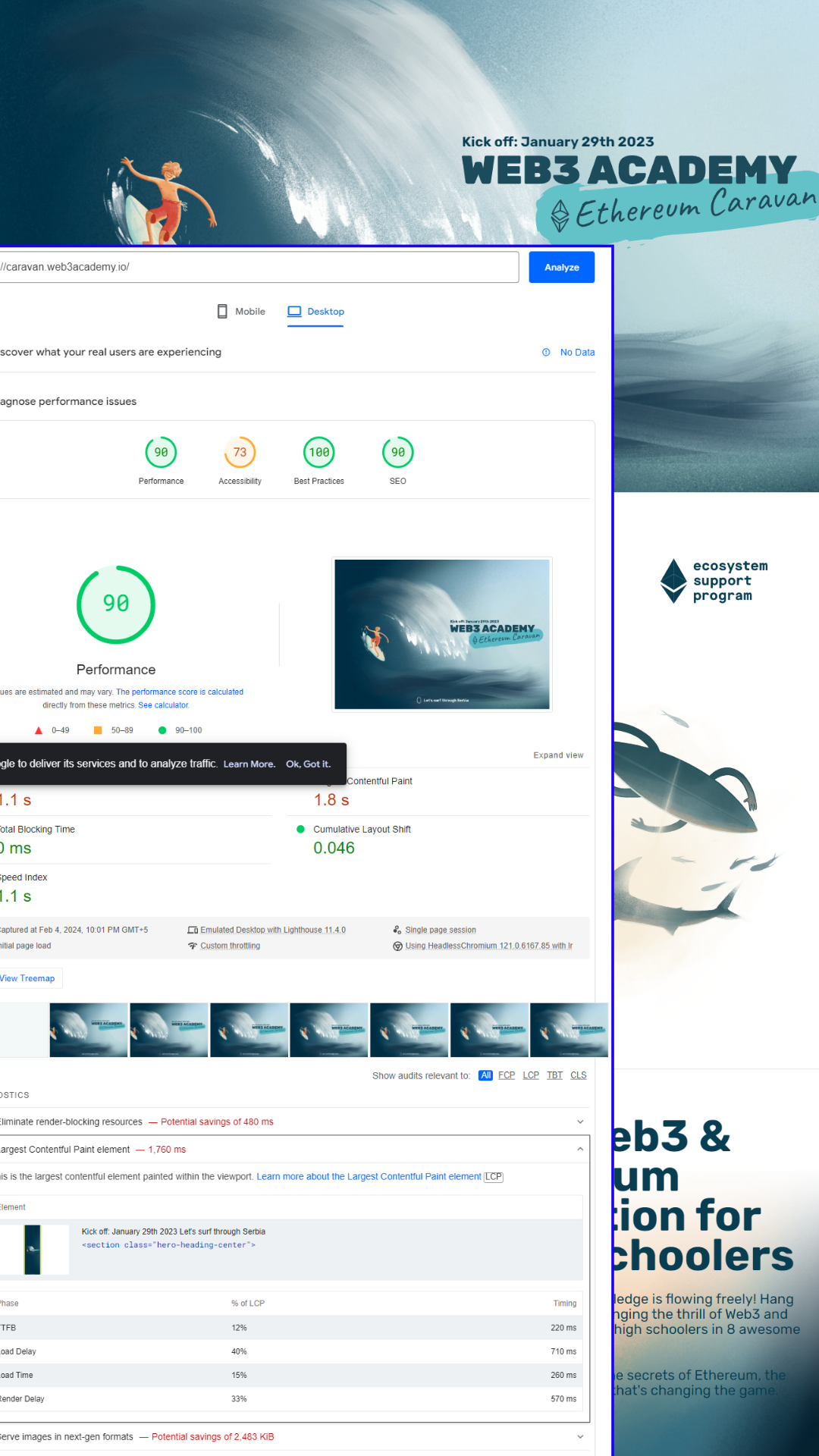The image size is (819, 1456).
Task: Click the emulated desktop device icon
Action: coord(193,930)
